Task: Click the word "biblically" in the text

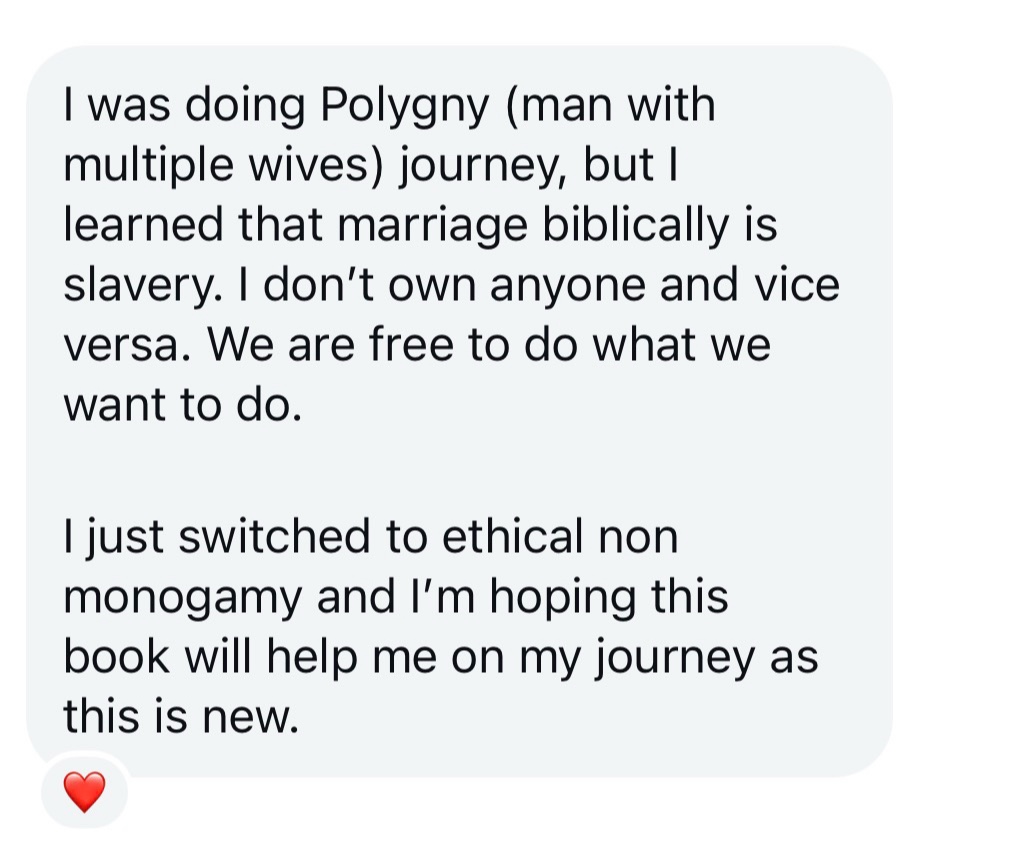Action: click(x=635, y=226)
